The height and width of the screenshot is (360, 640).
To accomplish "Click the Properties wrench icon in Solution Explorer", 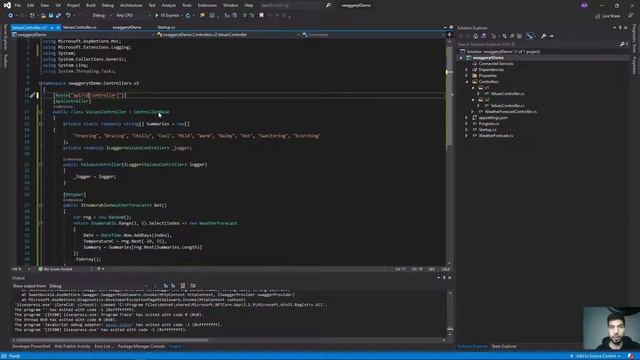I will [543, 36].
